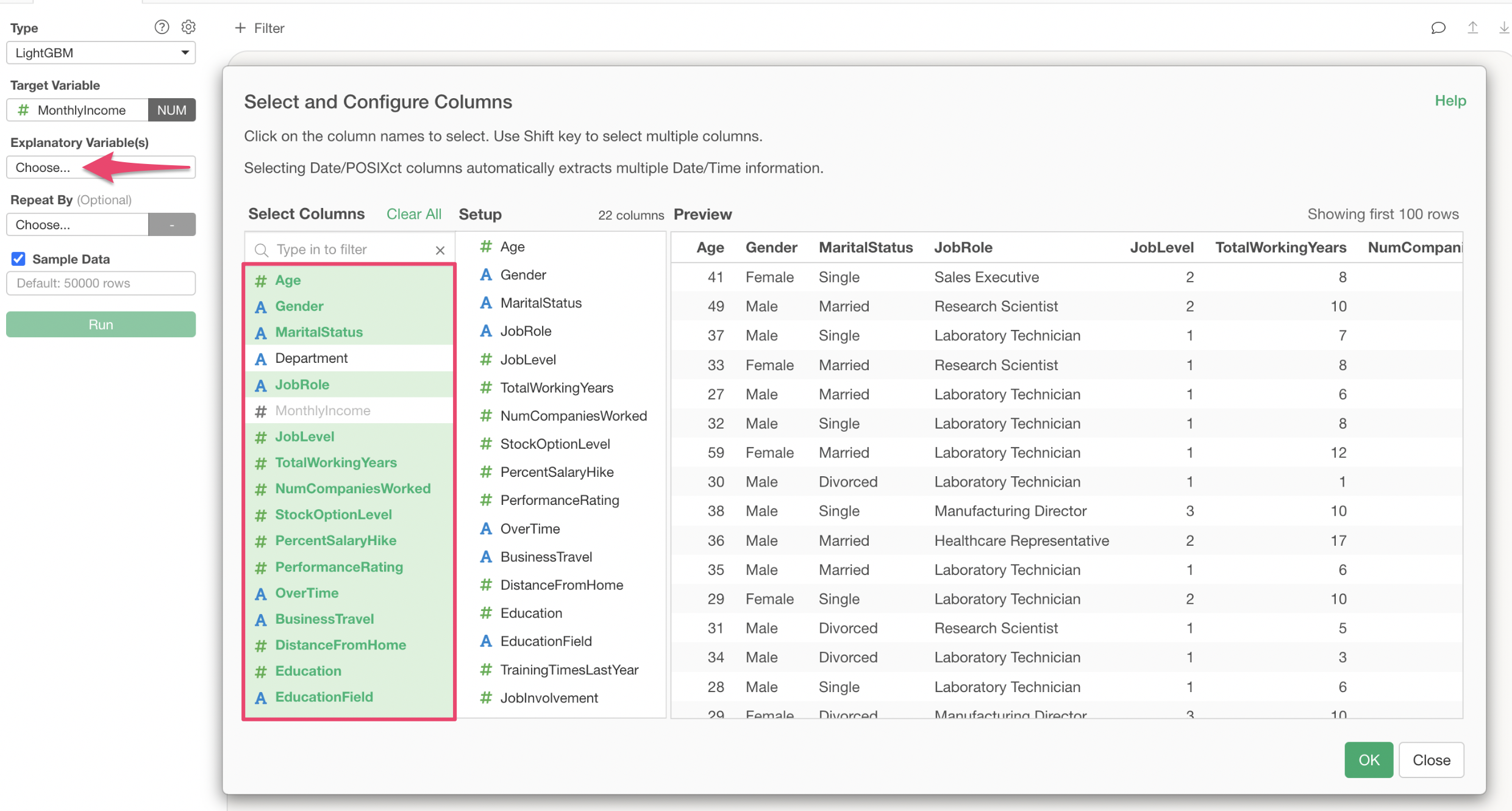Click the OverTime entry in Setup list
Viewport: 1512px width, 811px height.
coord(530,529)
